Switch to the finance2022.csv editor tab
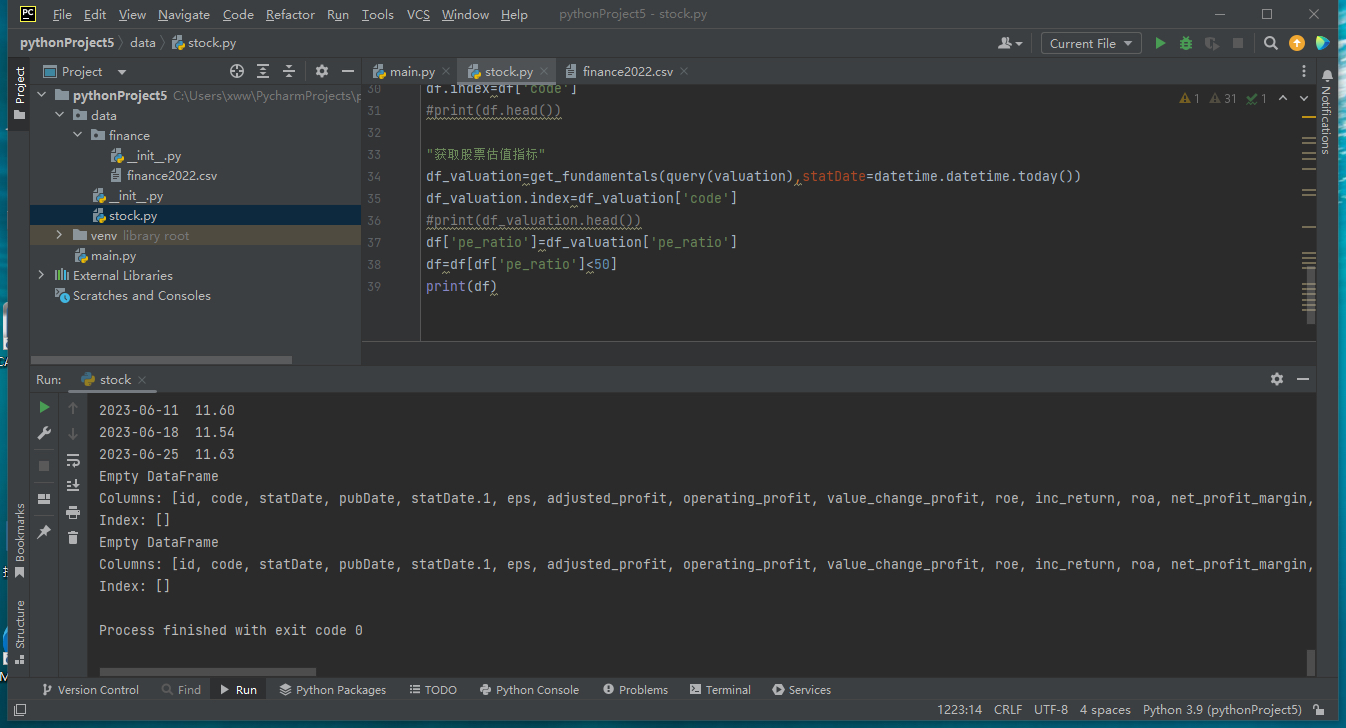1346x728 pixels. pyautogui.click(x=627, y=71)
